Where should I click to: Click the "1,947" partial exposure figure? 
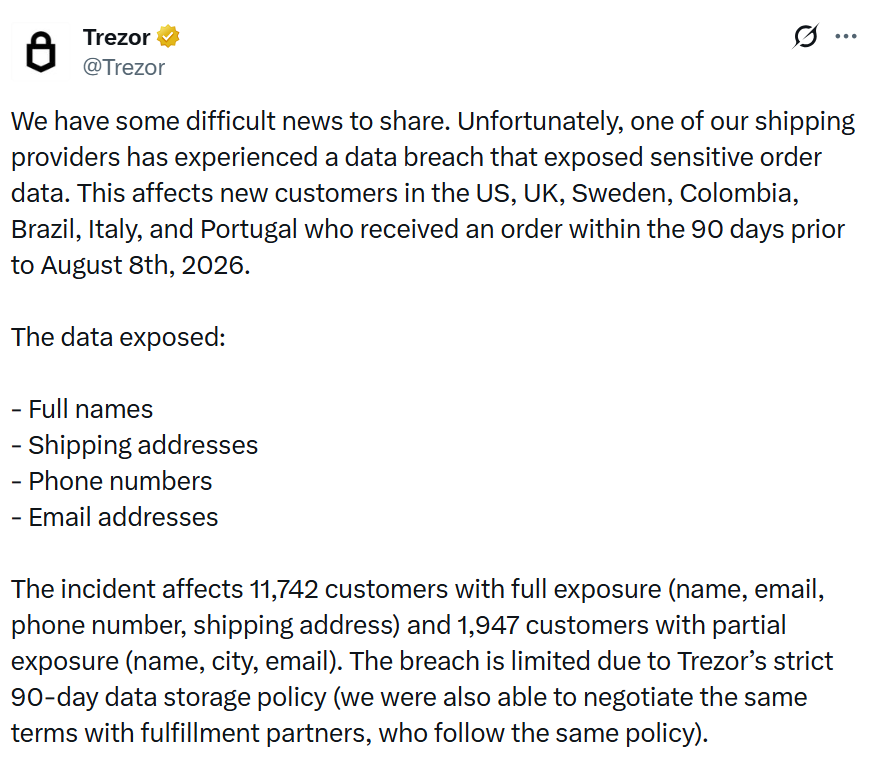pos(488,625)
